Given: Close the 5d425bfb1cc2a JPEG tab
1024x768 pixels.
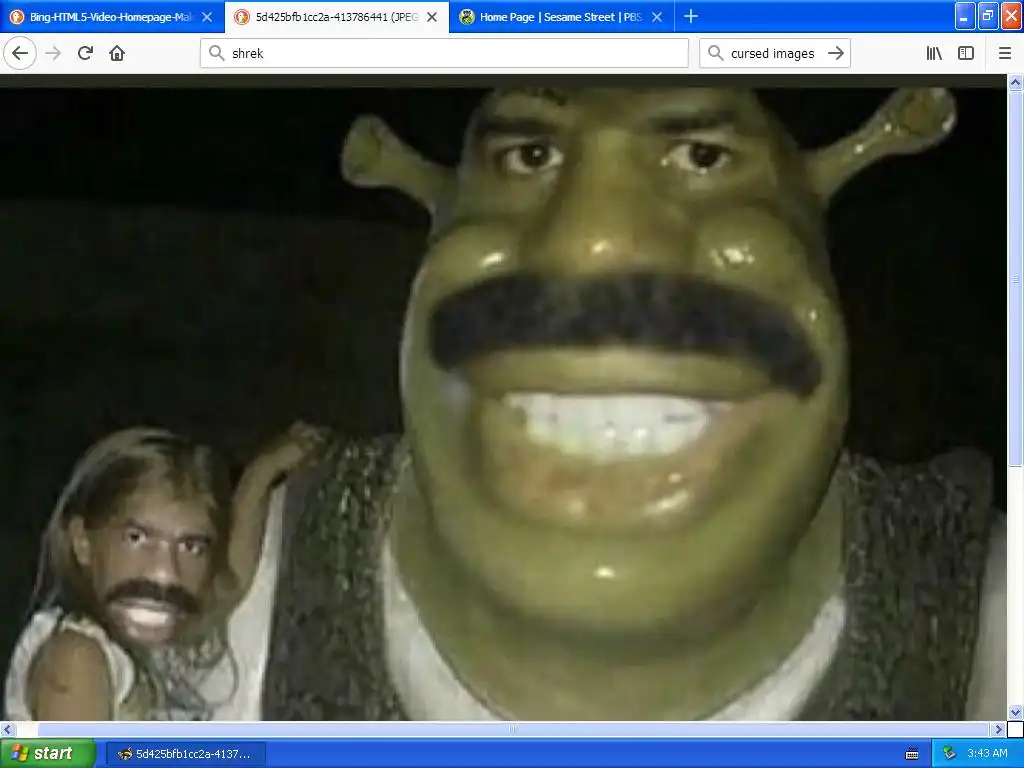Looking at the screenshot, I should point(432,17).
